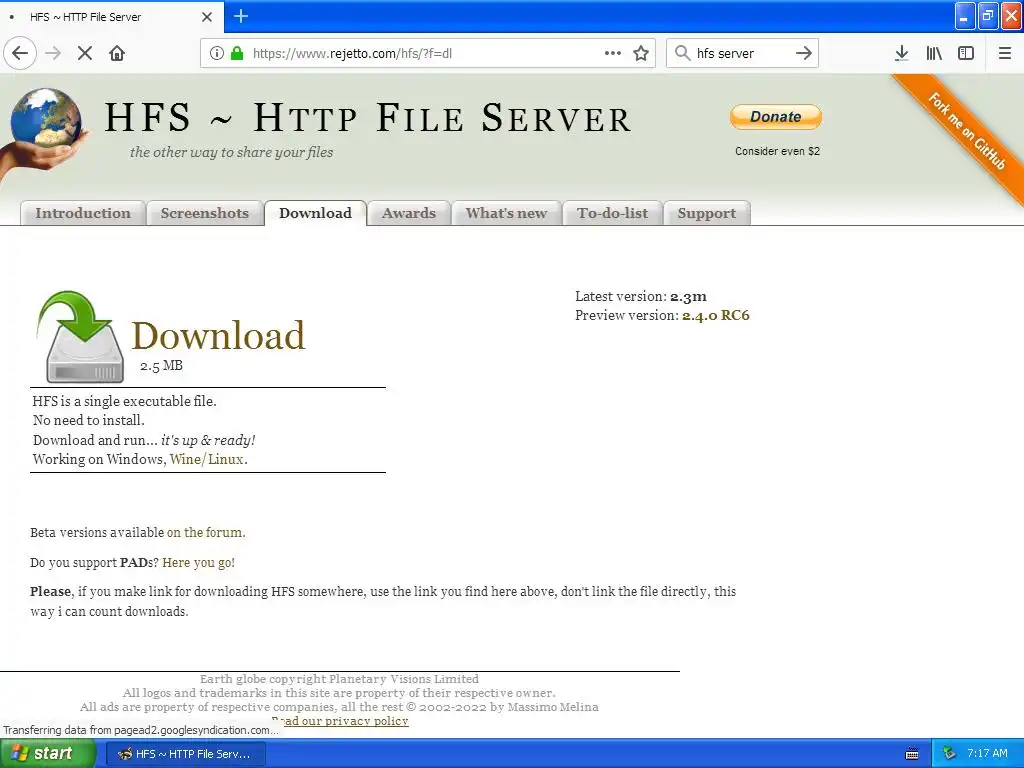This screenshot has height=768, width=1024.
Task: Click the forward navigation arrow
Action: [x=53, y=53]
